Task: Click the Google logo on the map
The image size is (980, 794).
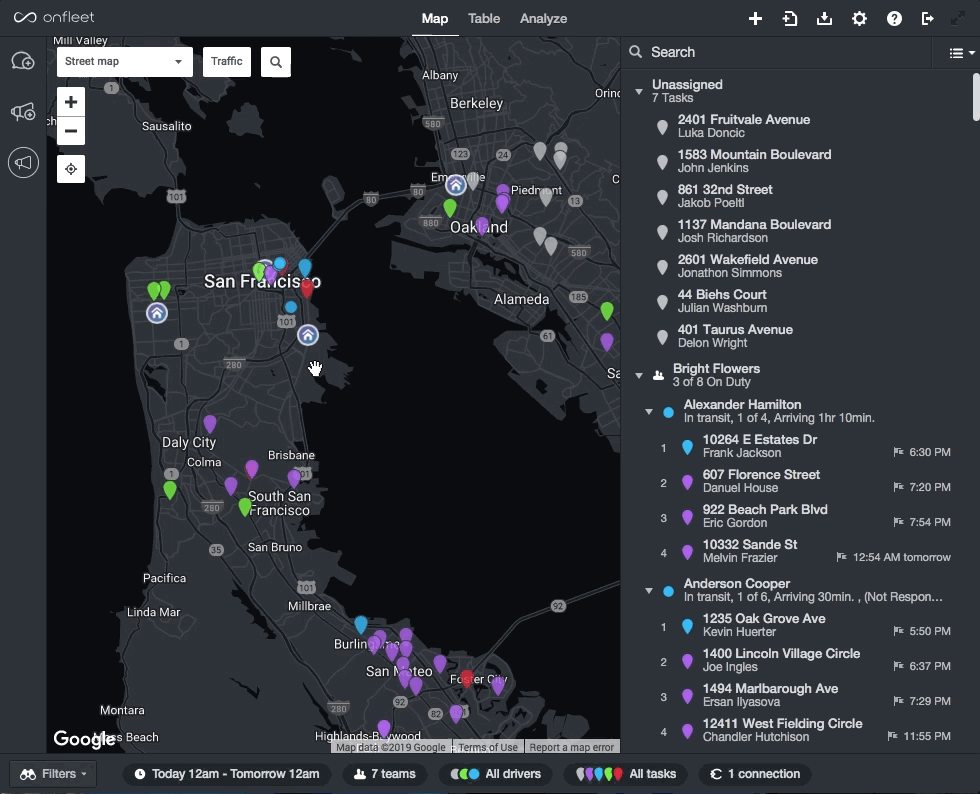Action: (84, 739)
